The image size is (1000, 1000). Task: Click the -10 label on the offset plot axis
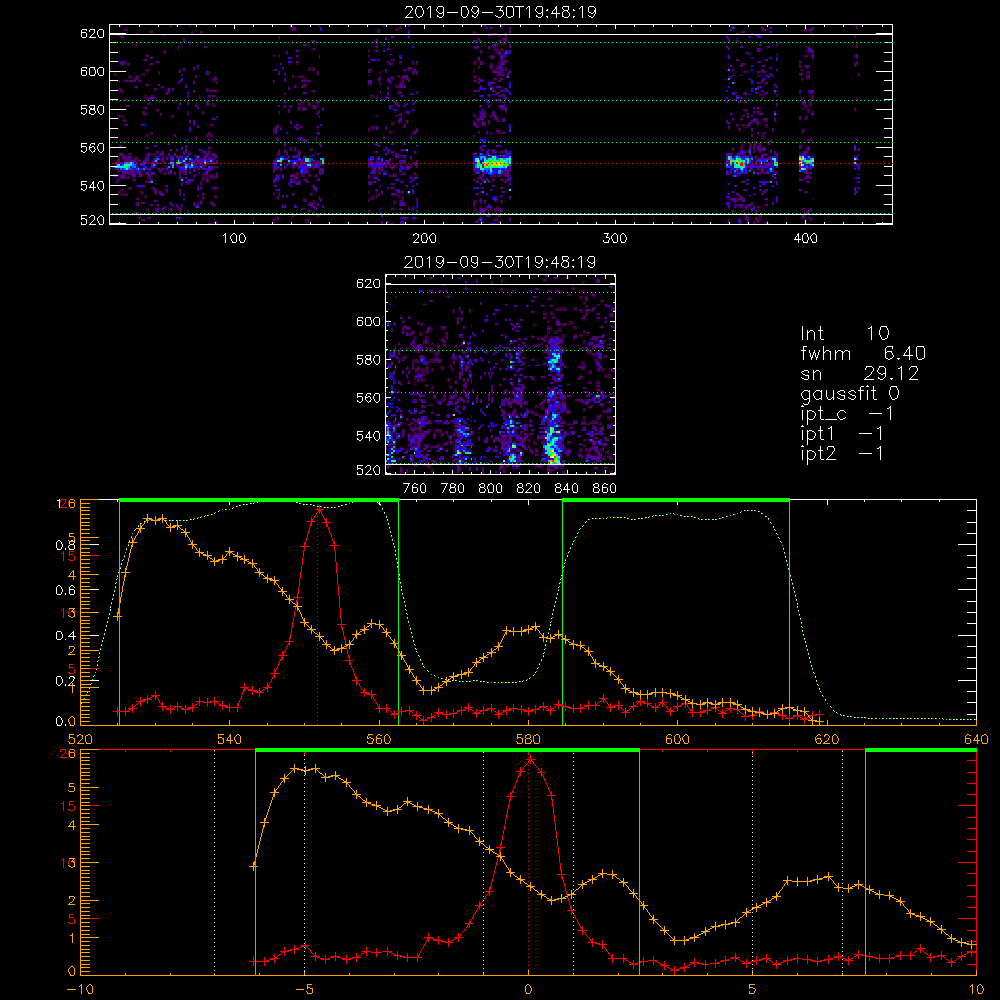click(x=80, y=990)
